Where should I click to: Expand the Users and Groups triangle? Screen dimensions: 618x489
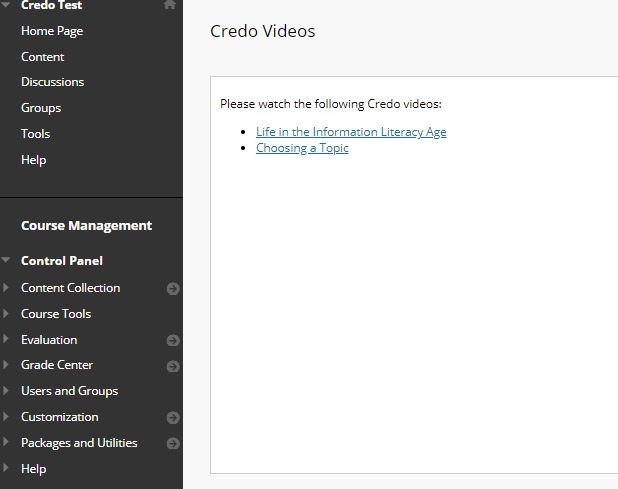(6, 390)
